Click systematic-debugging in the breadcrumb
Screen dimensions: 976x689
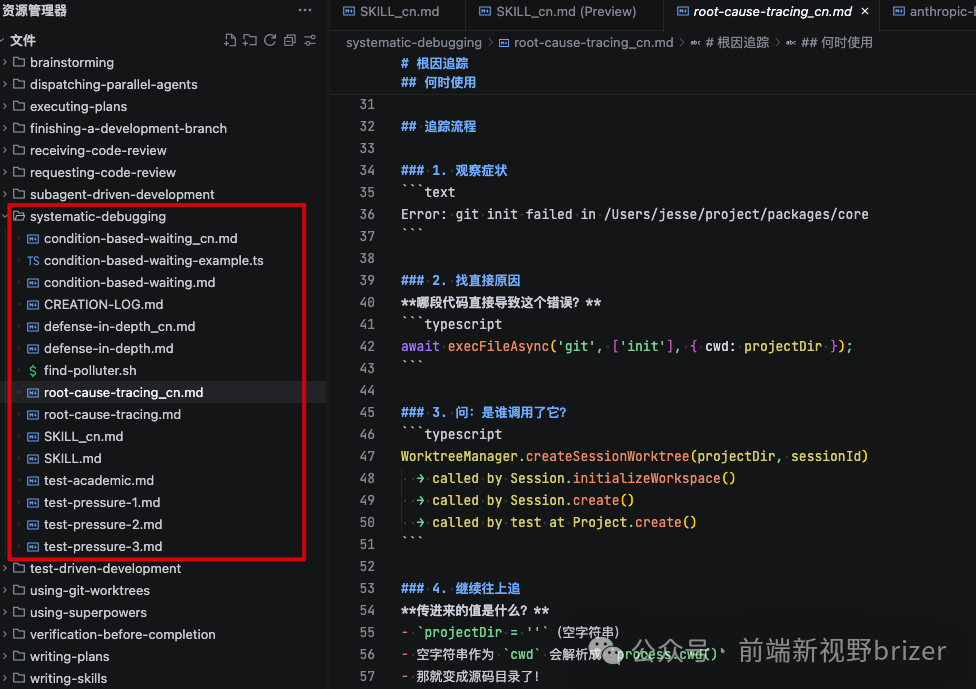[413, 42]
